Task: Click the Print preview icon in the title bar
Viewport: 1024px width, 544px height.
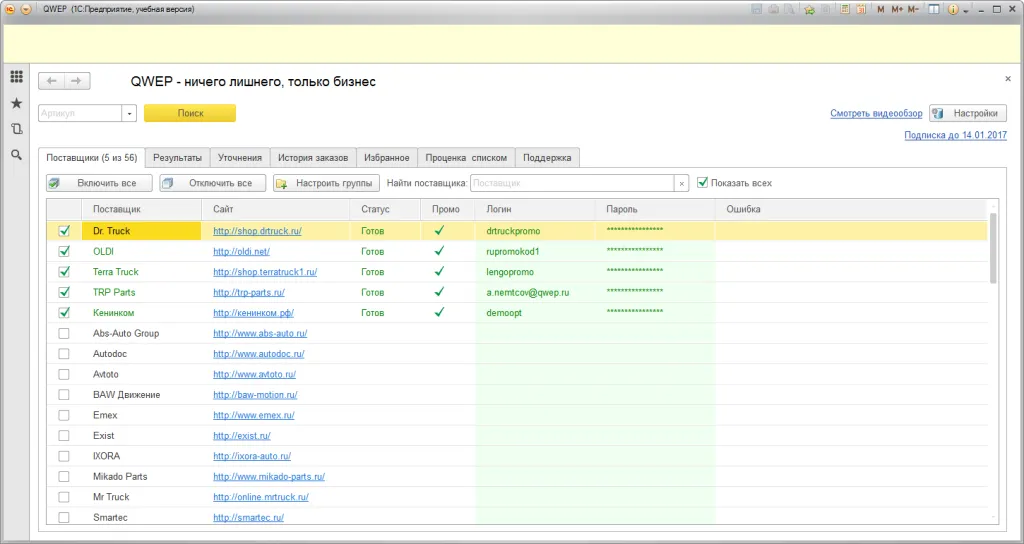Action: (790, 9)
